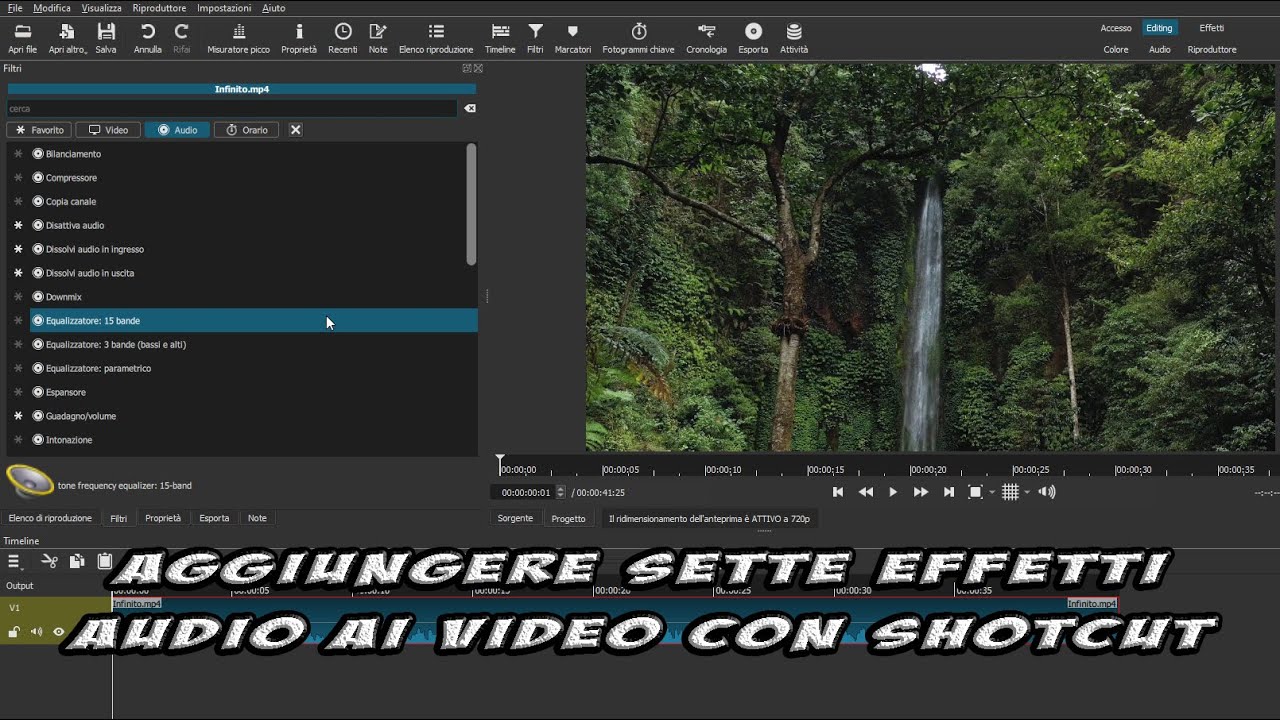Toggle favorite star for Bilanciamento
The width and height of the screenshot is (1280, 720).
pos(18,154)
